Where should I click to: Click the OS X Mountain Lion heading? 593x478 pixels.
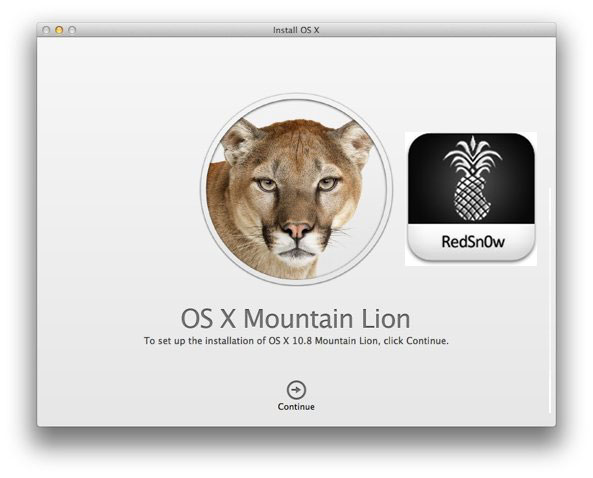296,318
